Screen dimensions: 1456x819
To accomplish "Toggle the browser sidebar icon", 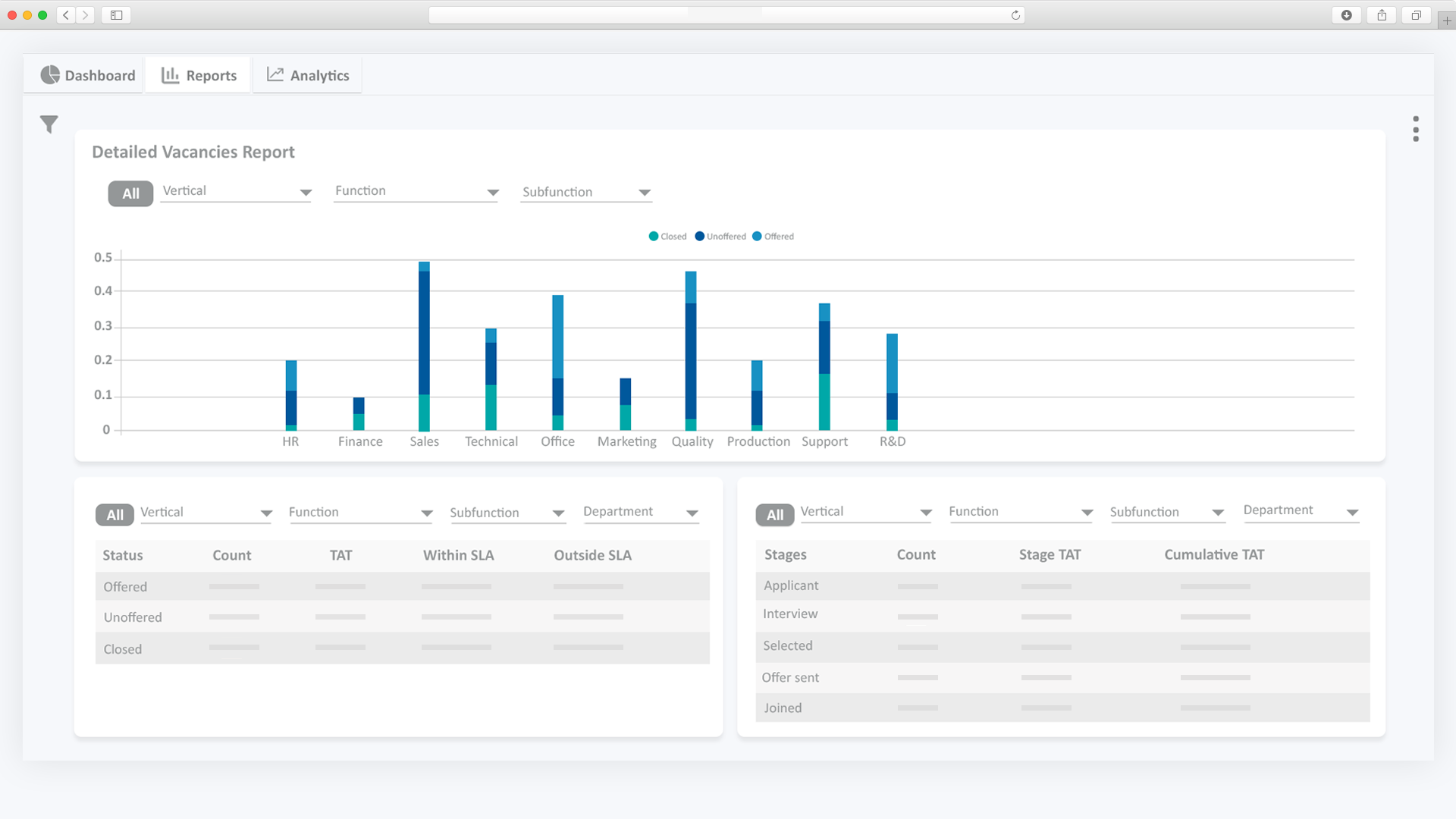I will coord(116,15).
